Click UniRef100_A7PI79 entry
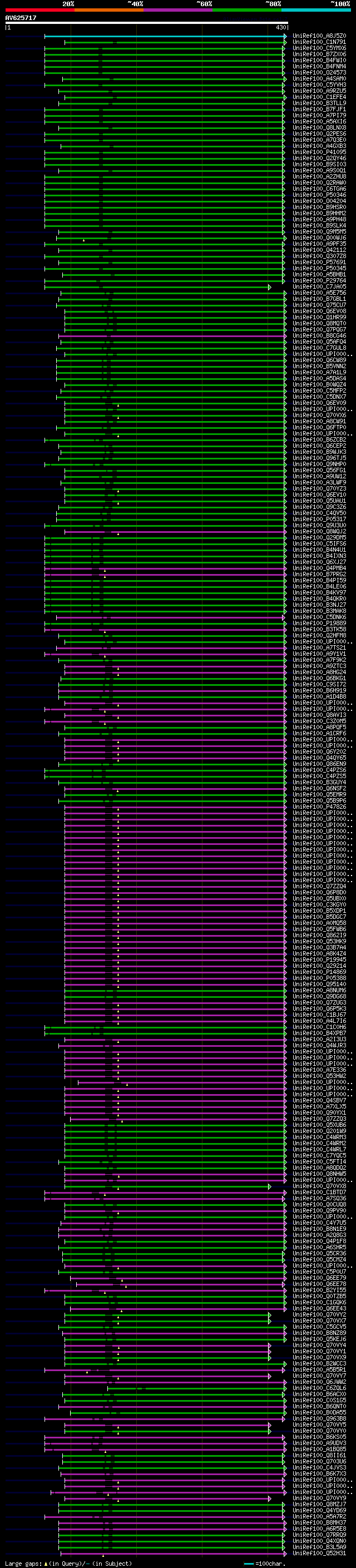The height and width of the screenshot is (1568, 356). (319, 116)
